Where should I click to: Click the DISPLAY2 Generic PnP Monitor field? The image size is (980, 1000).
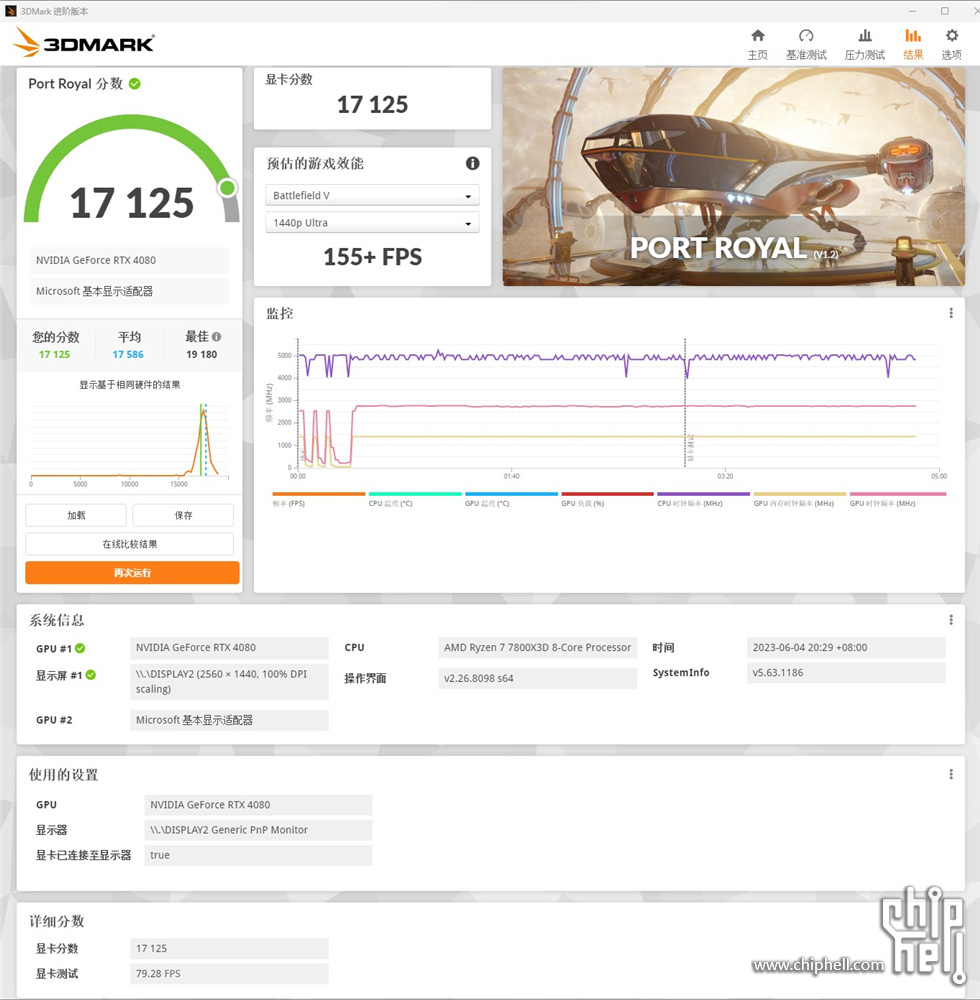[x=258, y=830]
